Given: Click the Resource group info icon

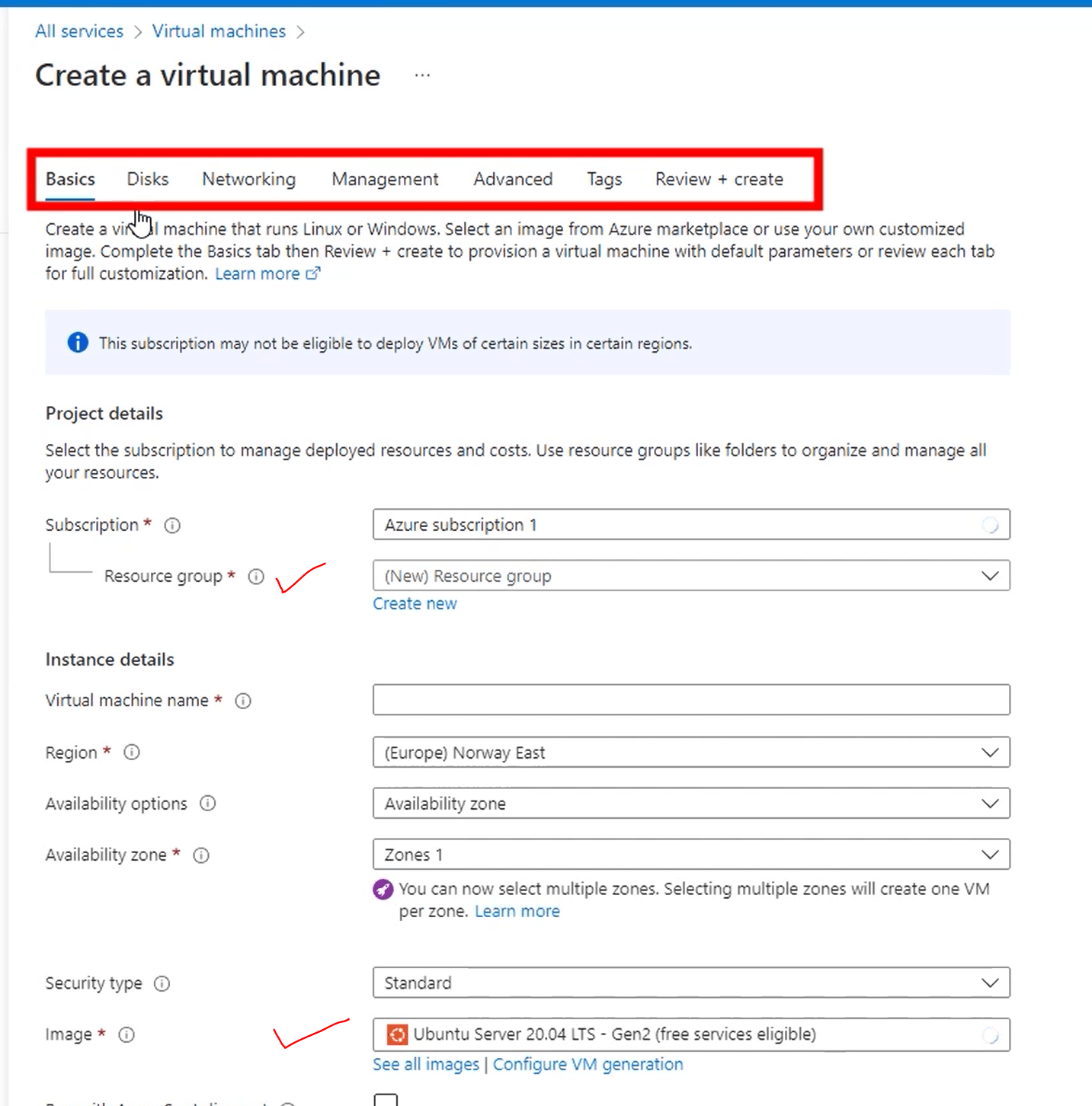Looking at the screenshot, I should point(256,577).
